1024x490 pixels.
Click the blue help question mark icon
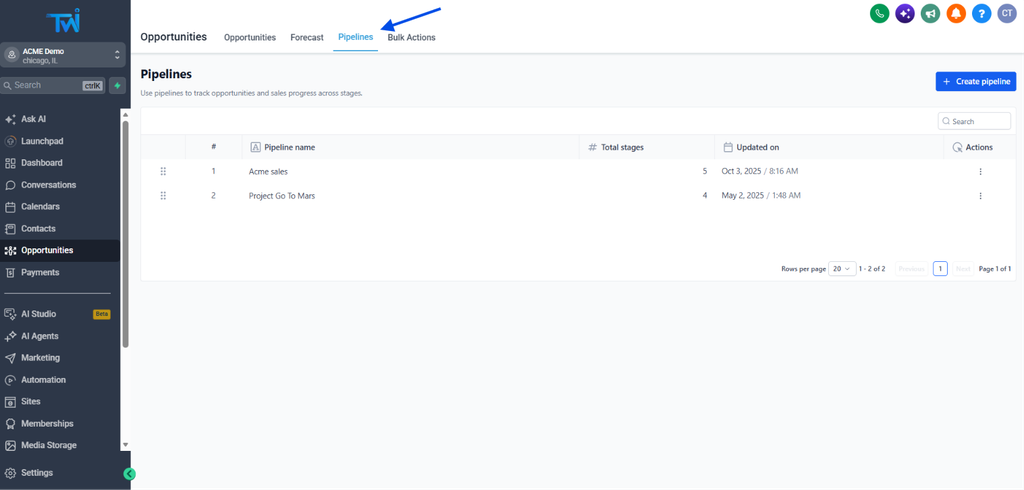pos(982,13)
